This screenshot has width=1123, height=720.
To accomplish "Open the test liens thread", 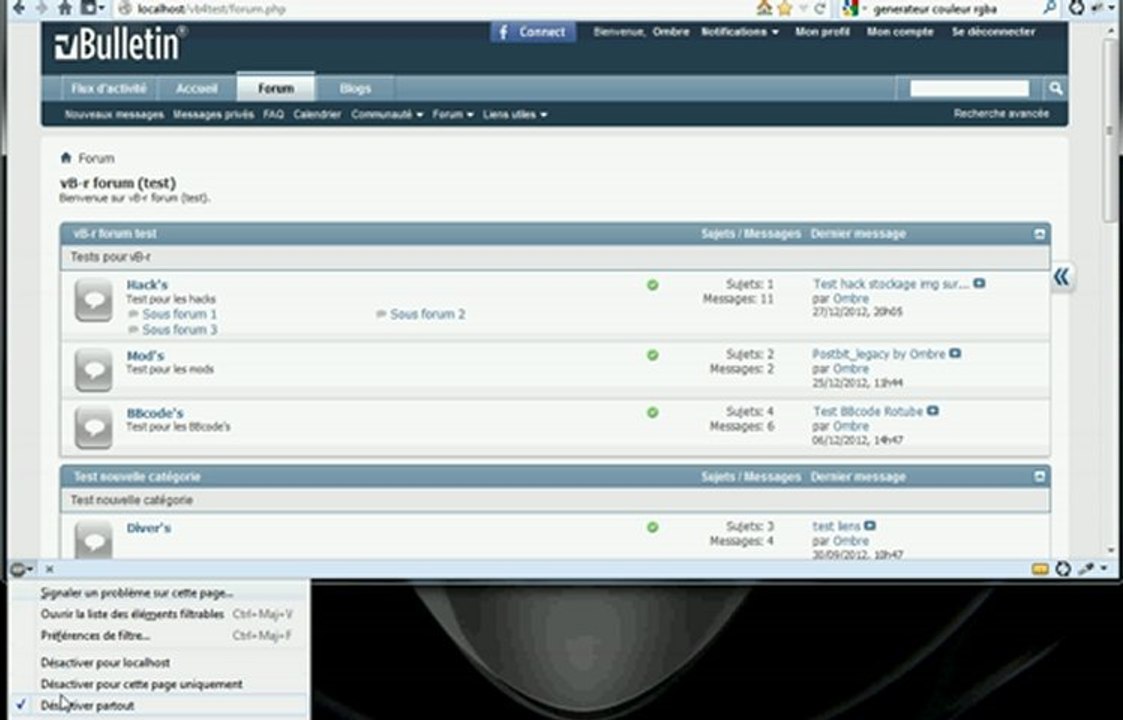I will coord(837,527).
